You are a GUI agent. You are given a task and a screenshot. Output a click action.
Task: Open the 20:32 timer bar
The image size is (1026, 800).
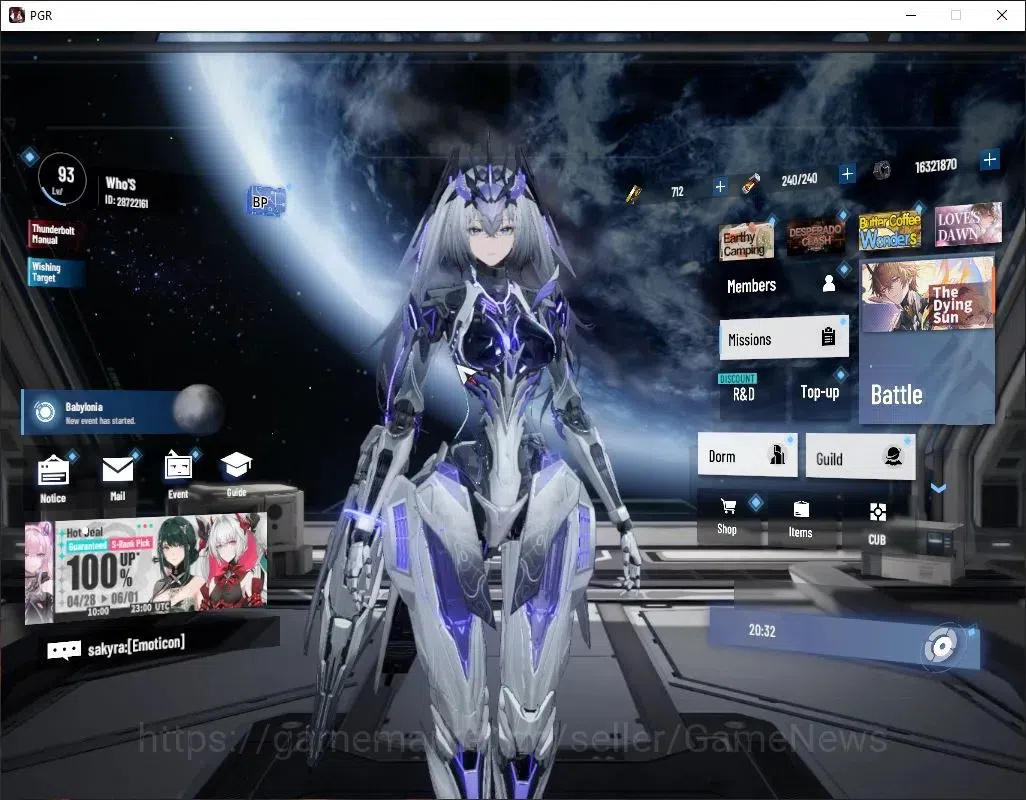point(844,638)
